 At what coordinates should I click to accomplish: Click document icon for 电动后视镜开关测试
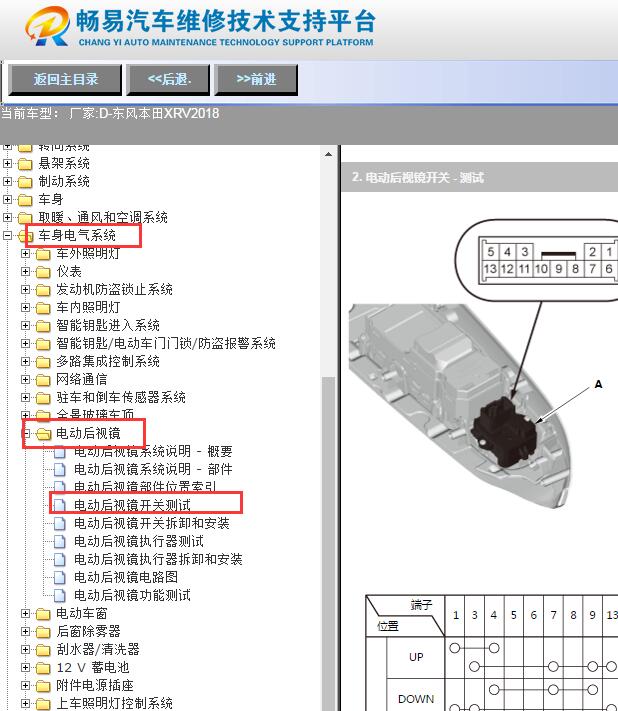[x=59, y=505]
